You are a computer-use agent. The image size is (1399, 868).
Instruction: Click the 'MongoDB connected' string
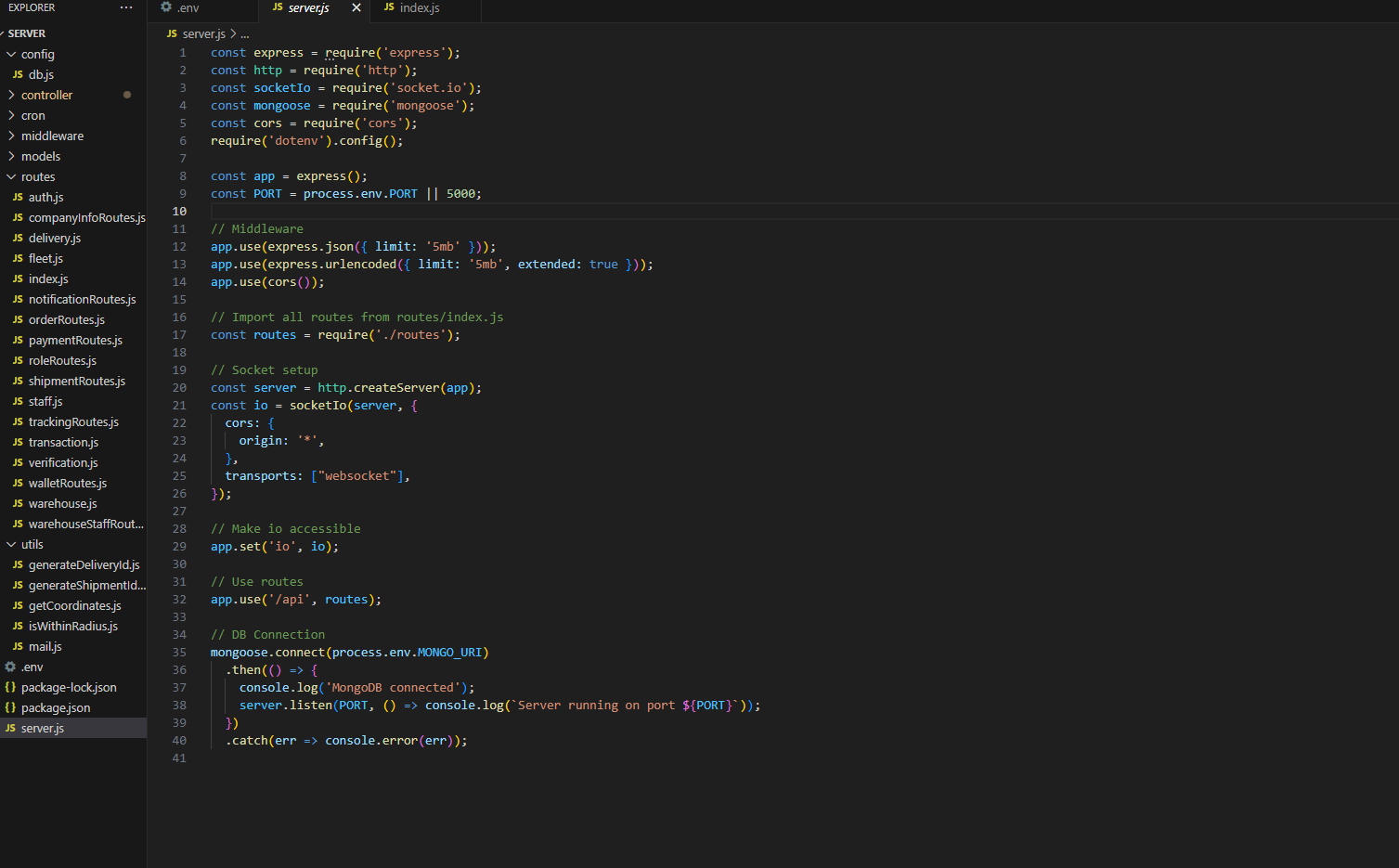pyautogui.click(x=393, y=687)
